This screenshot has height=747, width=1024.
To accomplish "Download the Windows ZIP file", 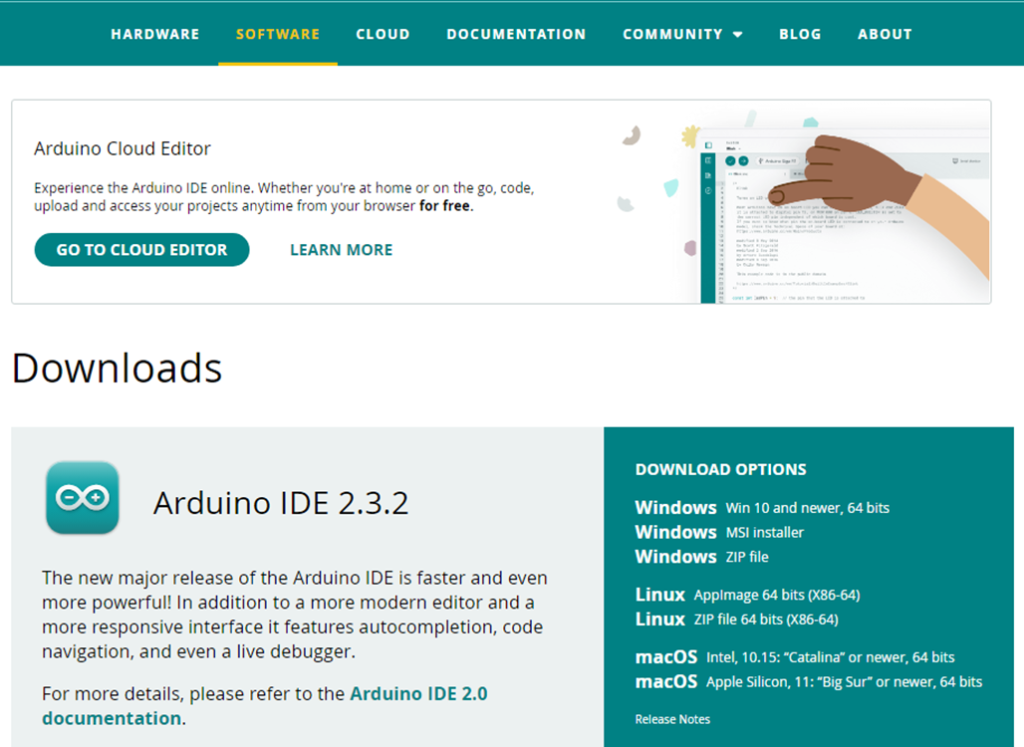I will point(701,556).
